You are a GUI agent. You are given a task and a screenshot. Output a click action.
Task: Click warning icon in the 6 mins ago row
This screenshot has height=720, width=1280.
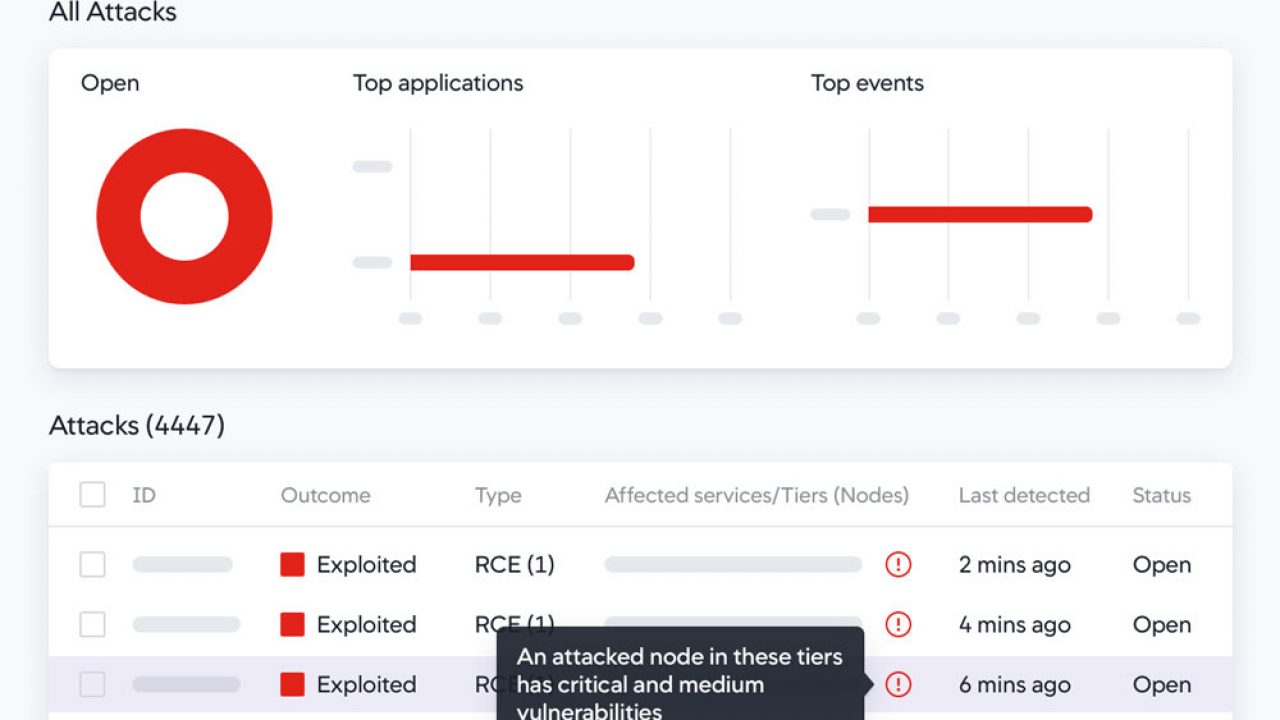click(898, 685)
